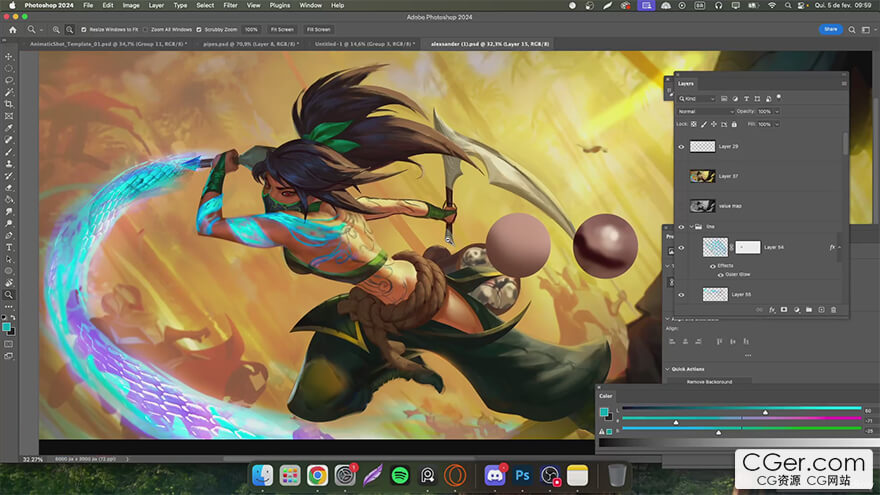Switch to the pipes.psd document tab
Screen dimensions: 880x495
click(250, 44)
